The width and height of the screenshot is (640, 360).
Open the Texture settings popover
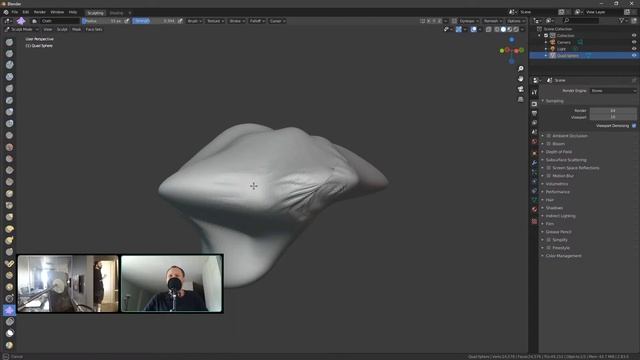coord(215,21)
